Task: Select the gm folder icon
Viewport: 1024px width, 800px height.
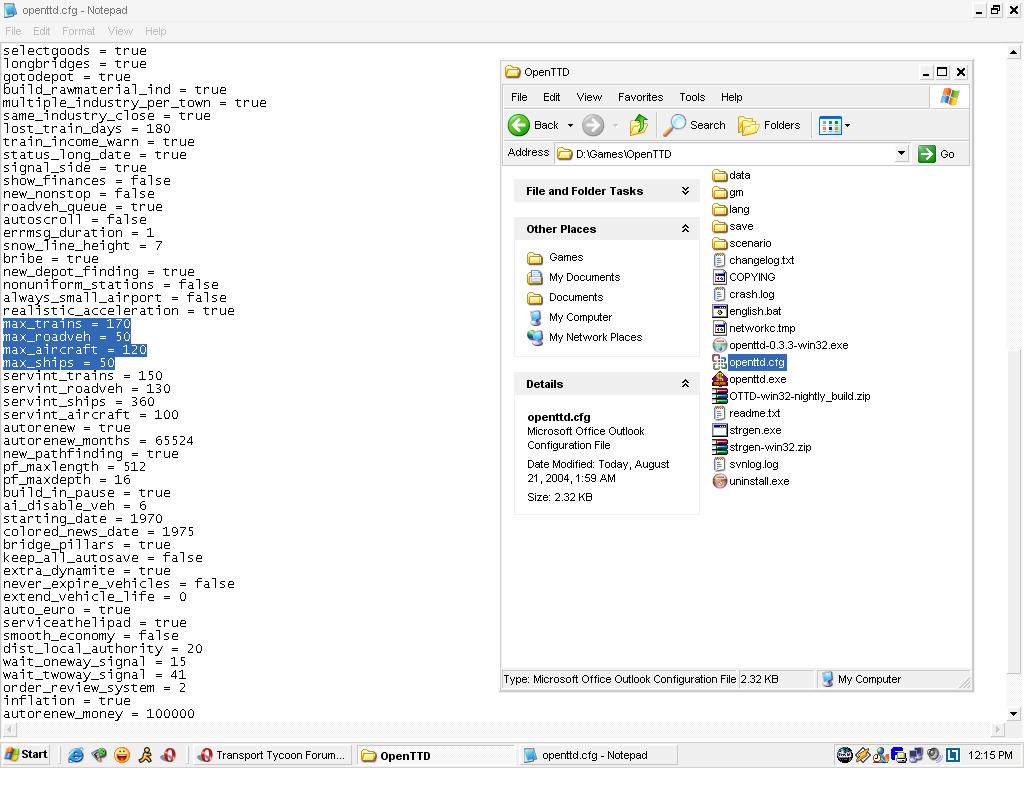Action: click(x=720, y=192)
